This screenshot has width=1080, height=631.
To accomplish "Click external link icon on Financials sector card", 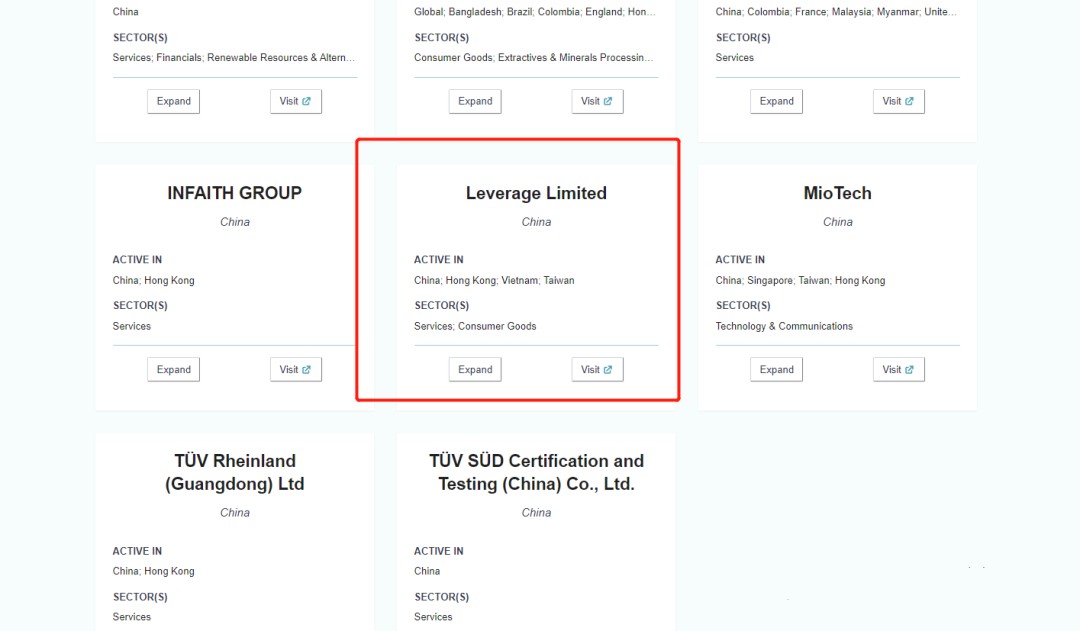I will click(306, 101).
